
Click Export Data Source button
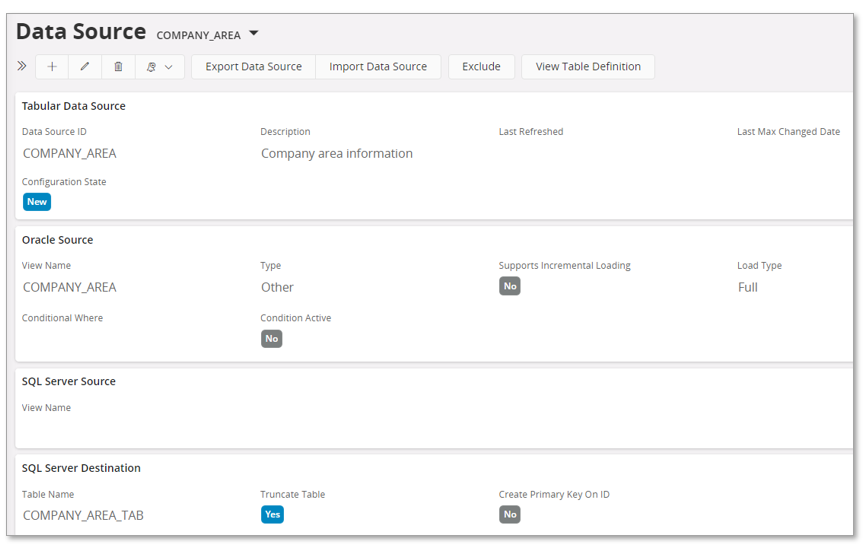(253, 67)
